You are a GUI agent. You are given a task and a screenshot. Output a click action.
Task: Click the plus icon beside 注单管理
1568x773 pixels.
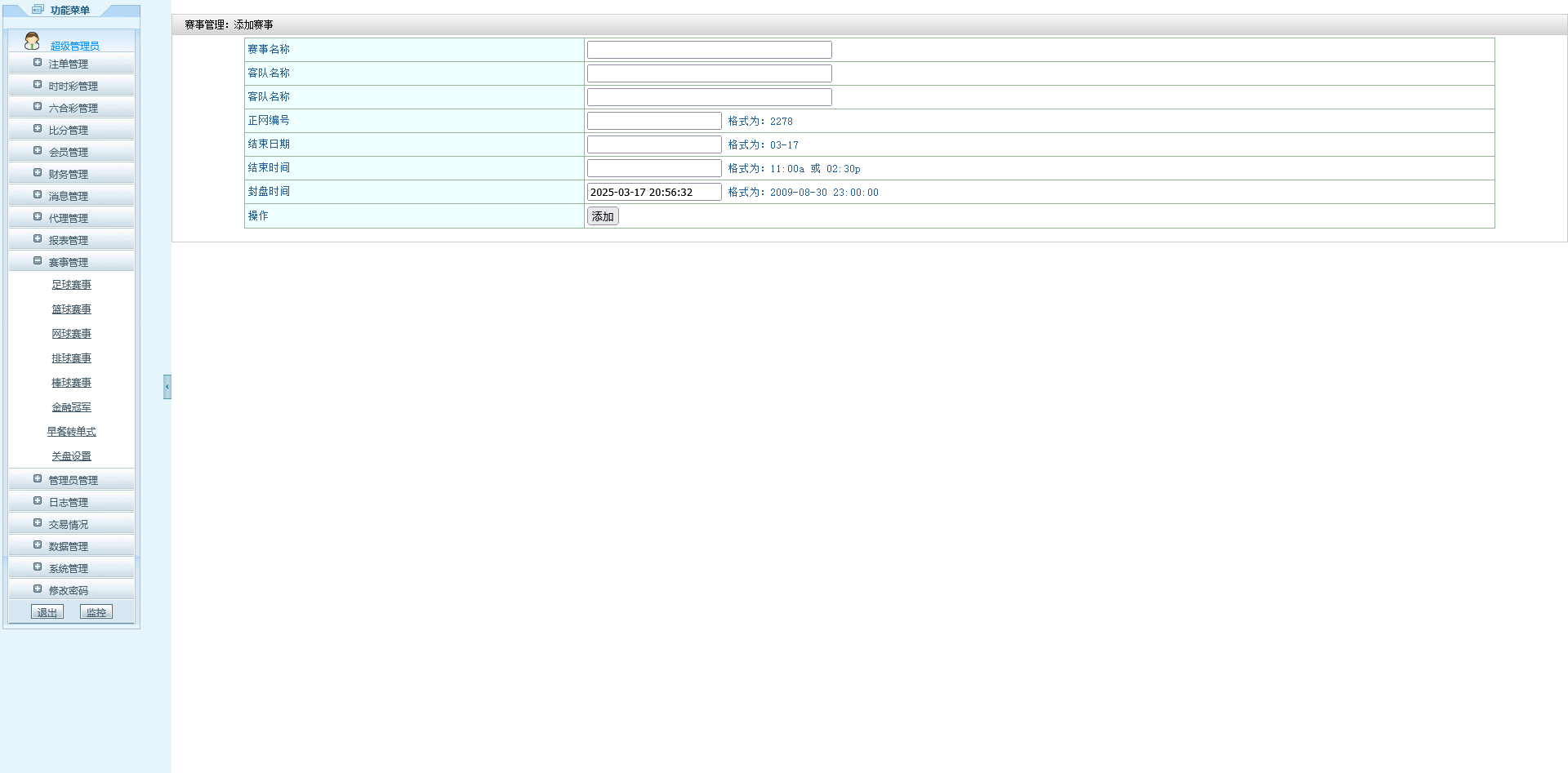[x=38, y=63]
